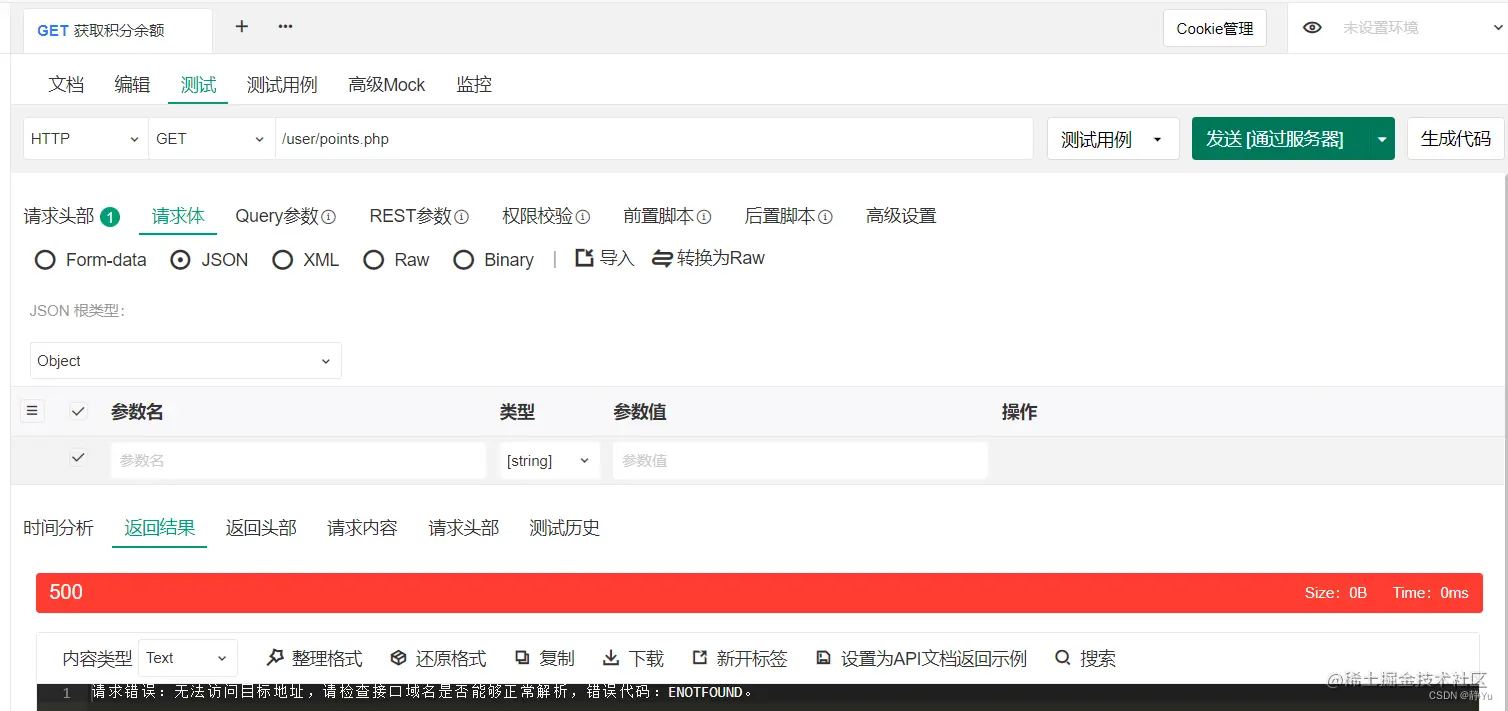Select the Form-data body type
This screenshot has height=711, width=1508.
(45, 259)
